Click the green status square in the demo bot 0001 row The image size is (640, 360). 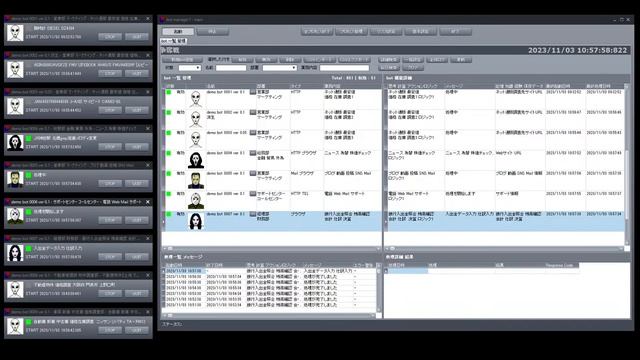point(169,92)
